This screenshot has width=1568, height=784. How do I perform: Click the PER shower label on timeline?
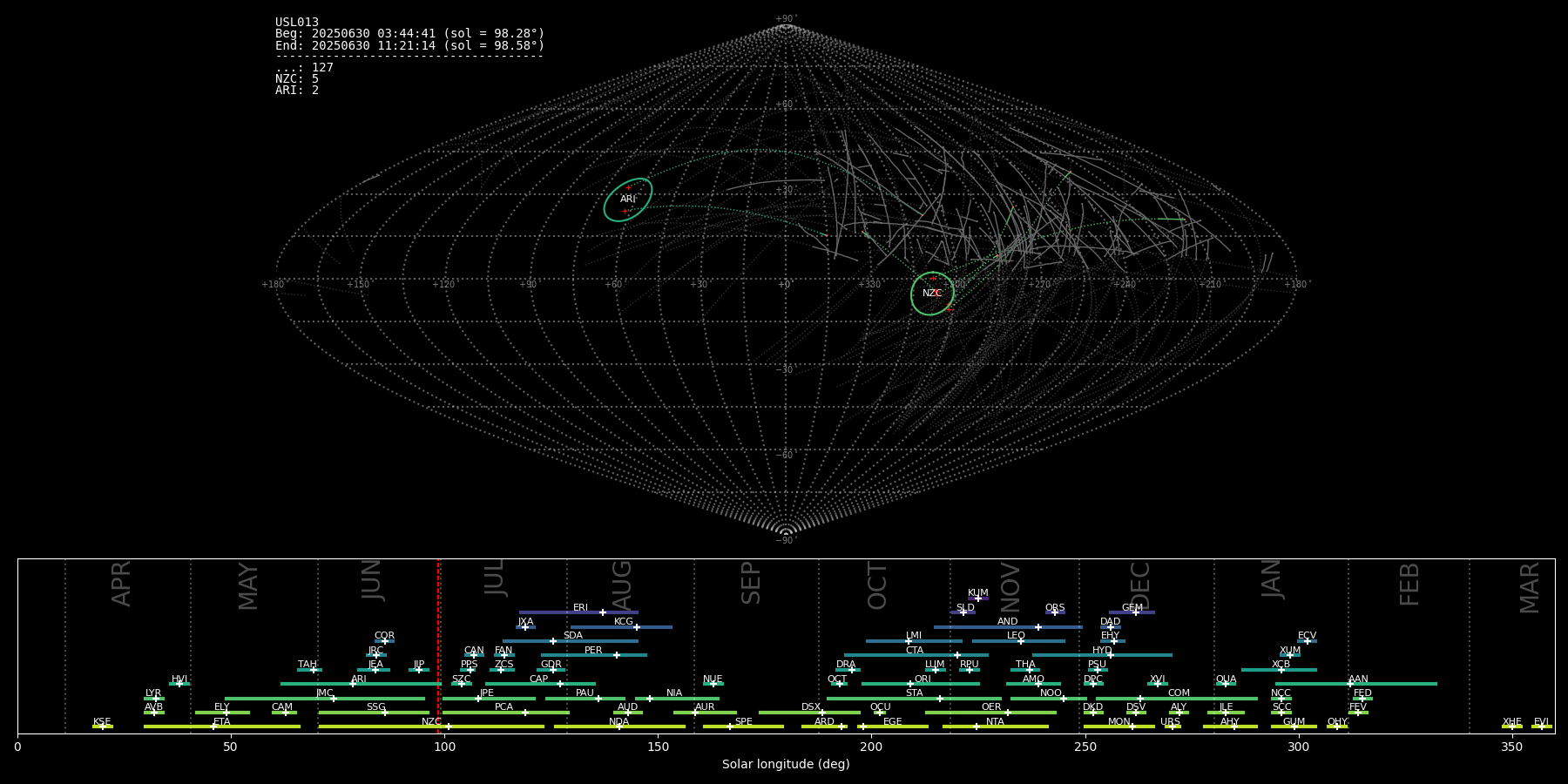pyautogui.click(x=593, y=651)
